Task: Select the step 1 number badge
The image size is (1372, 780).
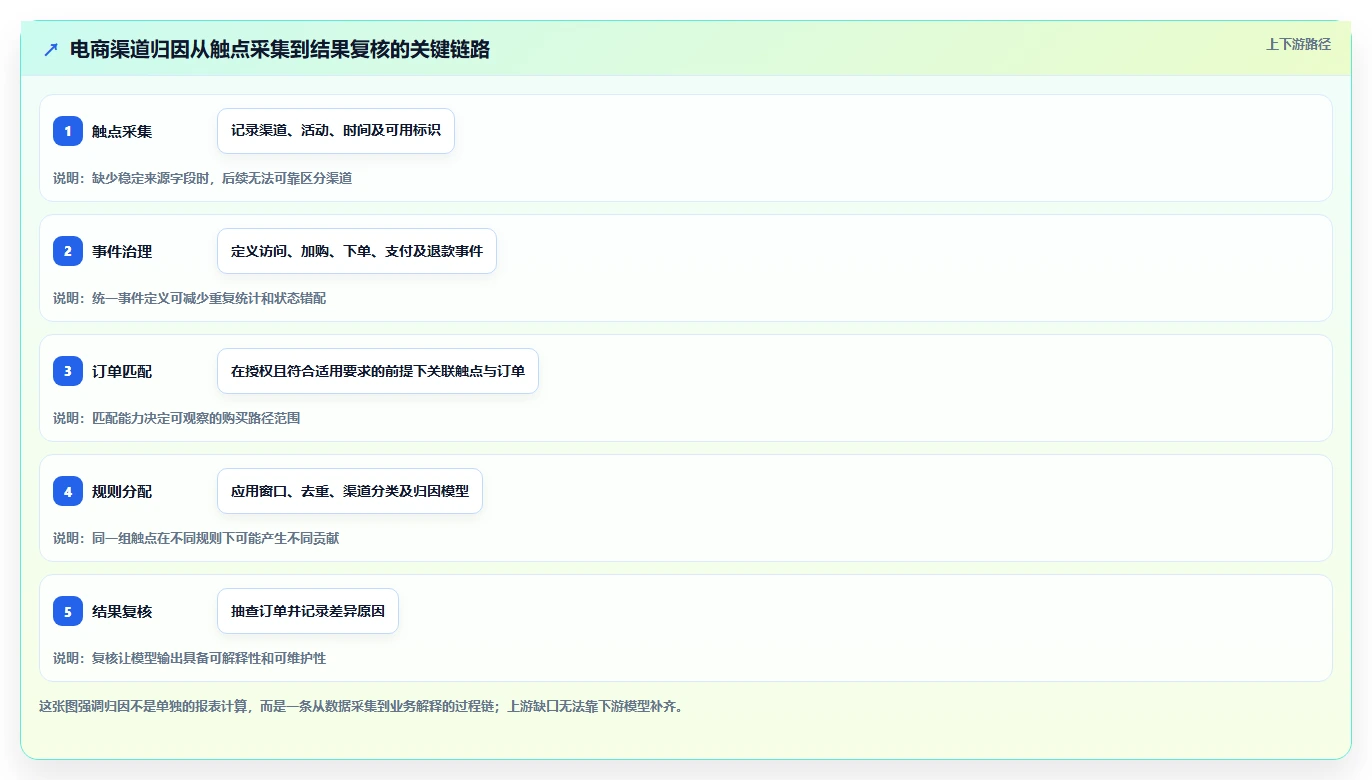Action: (x=68, y=131)
